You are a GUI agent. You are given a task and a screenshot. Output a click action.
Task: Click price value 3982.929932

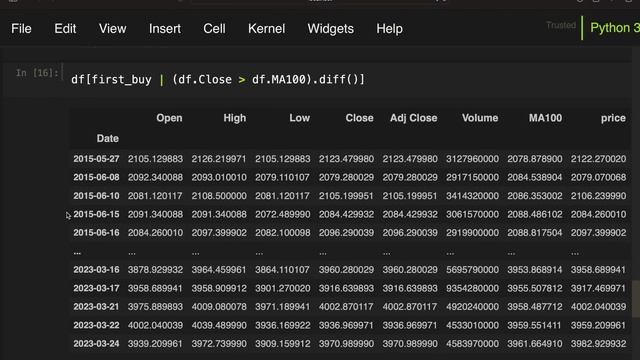coord(598,343)
